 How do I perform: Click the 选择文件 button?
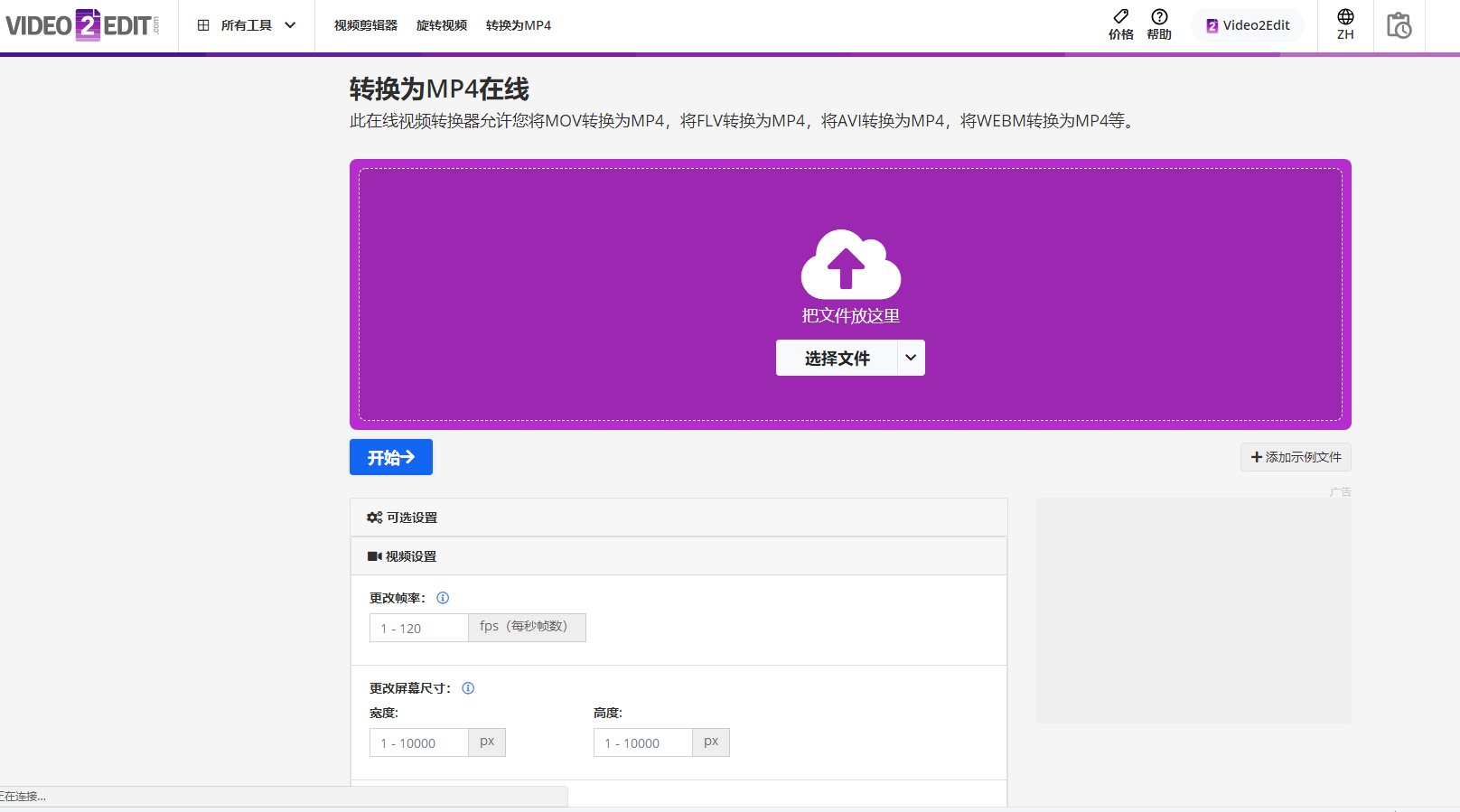pyautogui.click(x=837, y=358)
